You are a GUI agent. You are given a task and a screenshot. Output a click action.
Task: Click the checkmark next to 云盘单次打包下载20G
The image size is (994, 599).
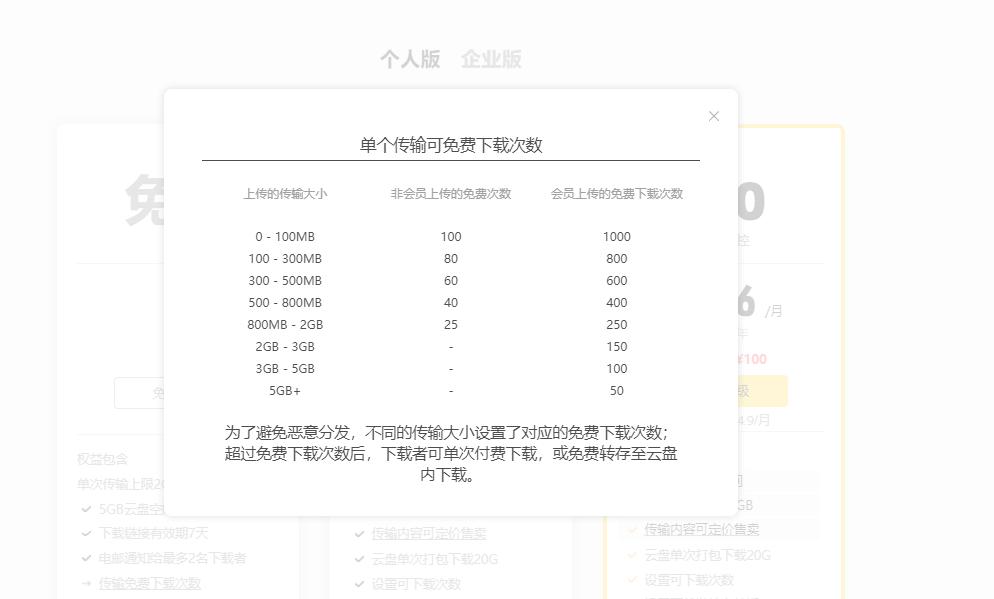pos(359,557)
